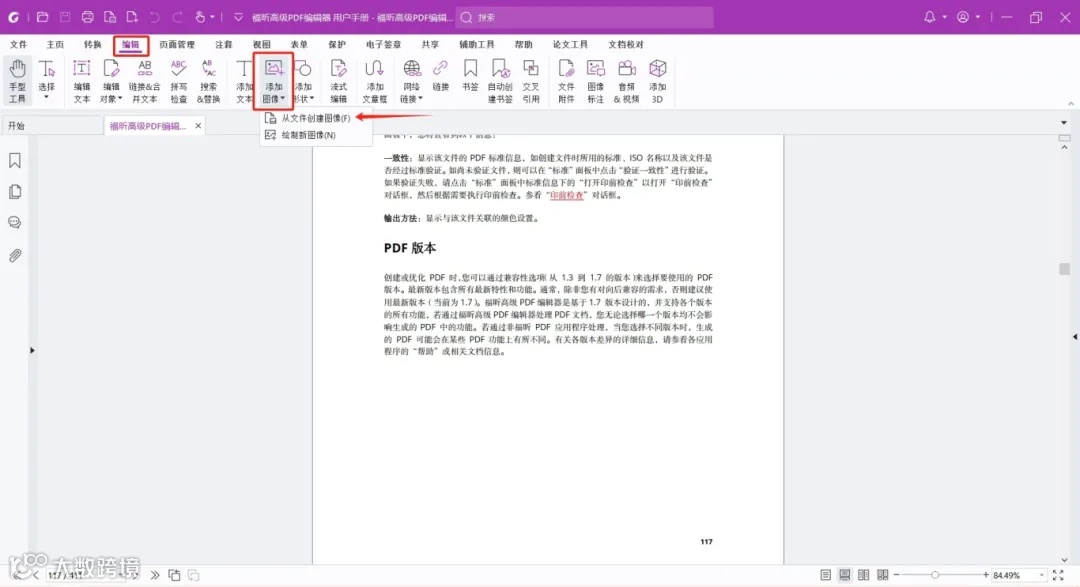1080x587 pixels.
Task: Click the zoom in plus button
Action: 986,575
